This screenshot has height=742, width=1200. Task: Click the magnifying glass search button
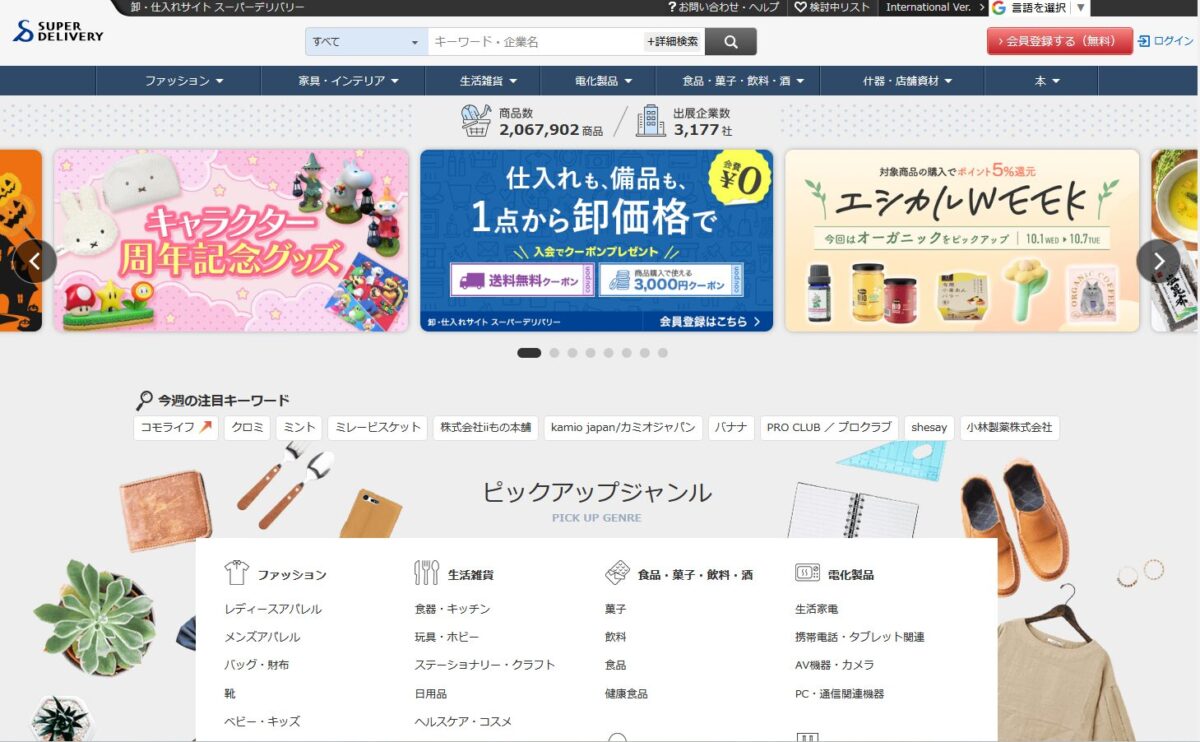point(730,42)
